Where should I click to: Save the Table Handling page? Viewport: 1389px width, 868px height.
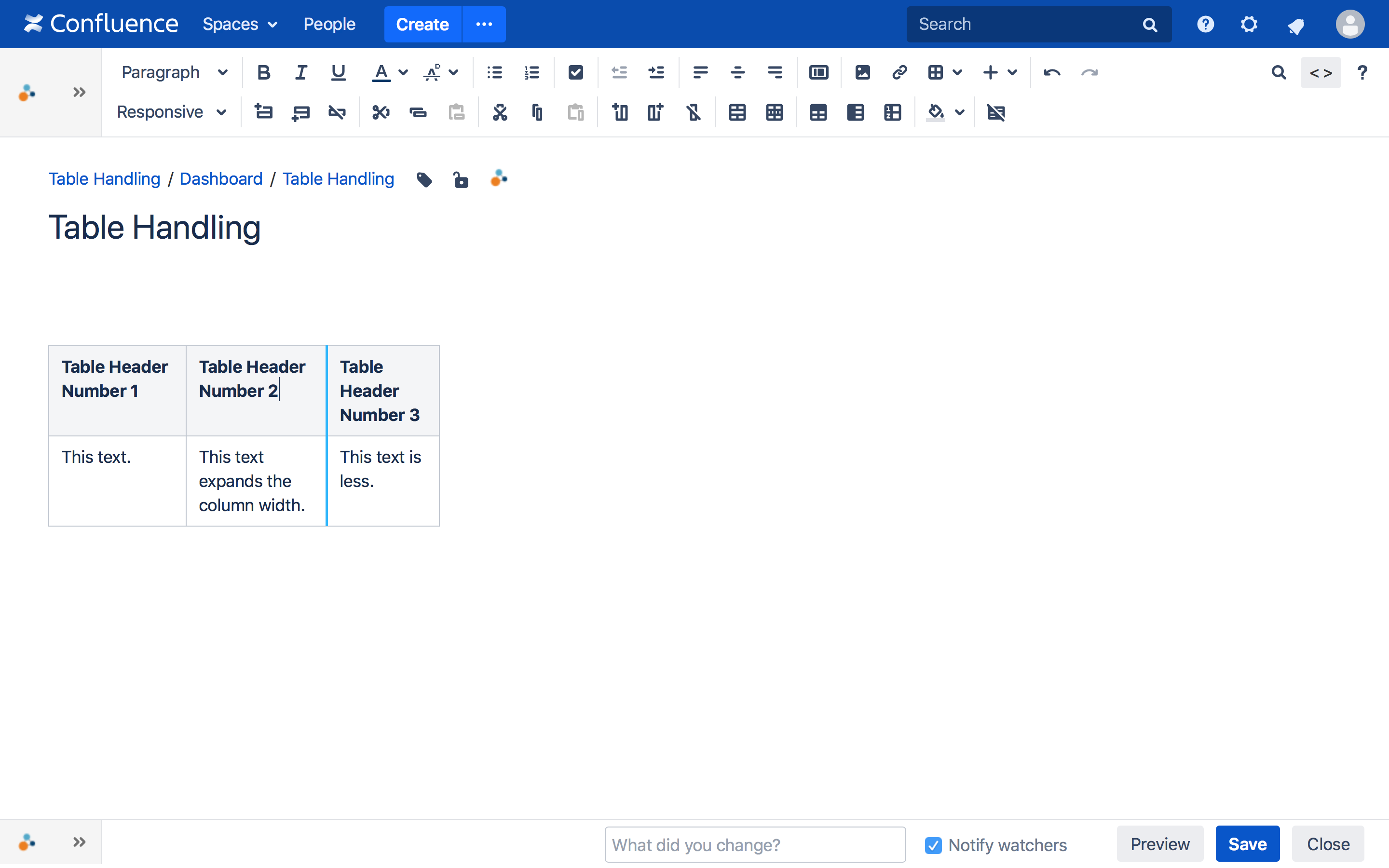[x=1247, y=843]
